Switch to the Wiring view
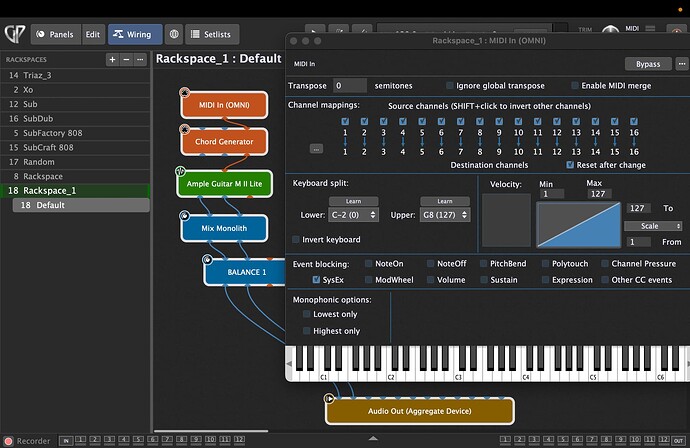 [135, 34]
